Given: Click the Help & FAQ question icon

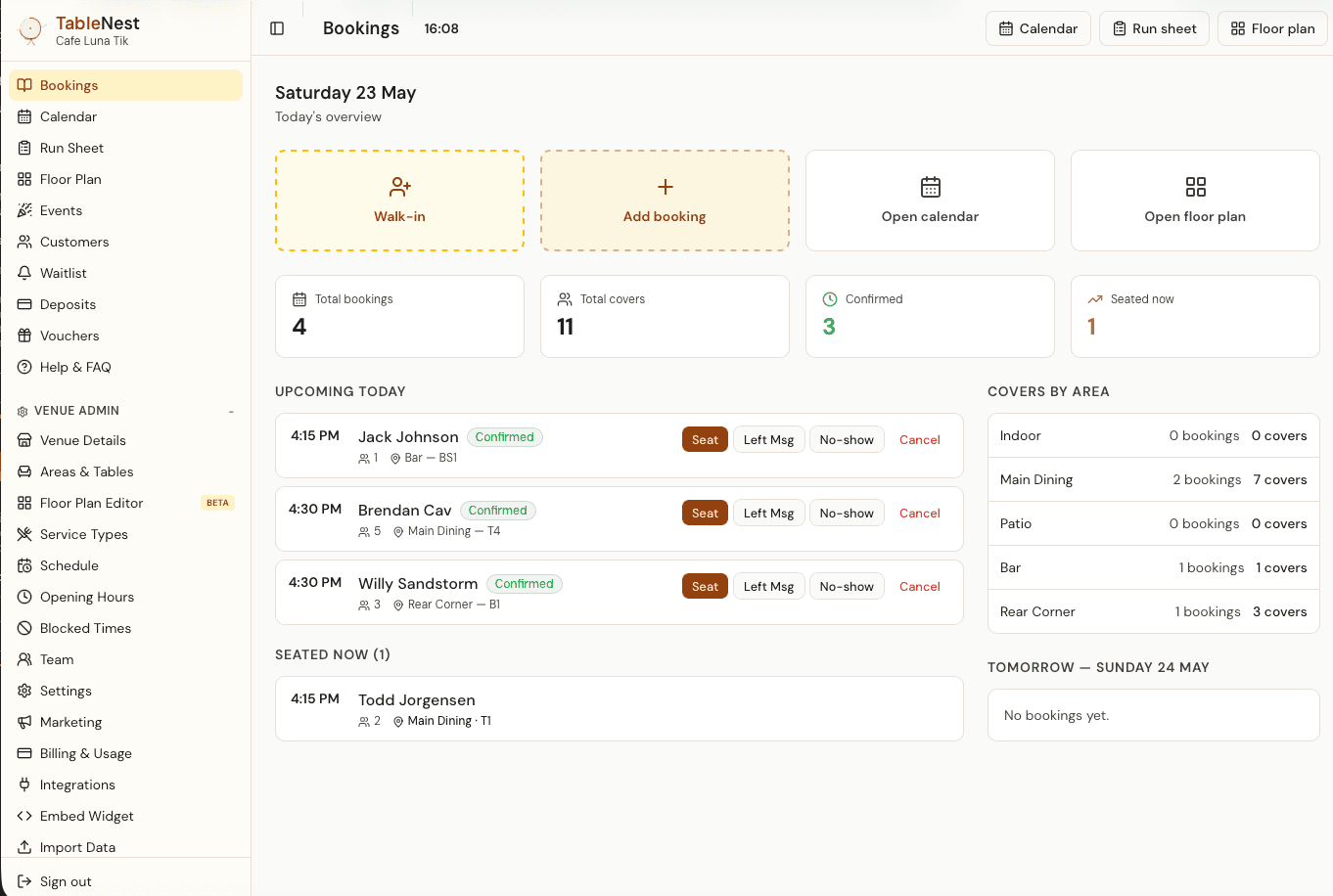Looking at the screenshot, I should 24,367.
